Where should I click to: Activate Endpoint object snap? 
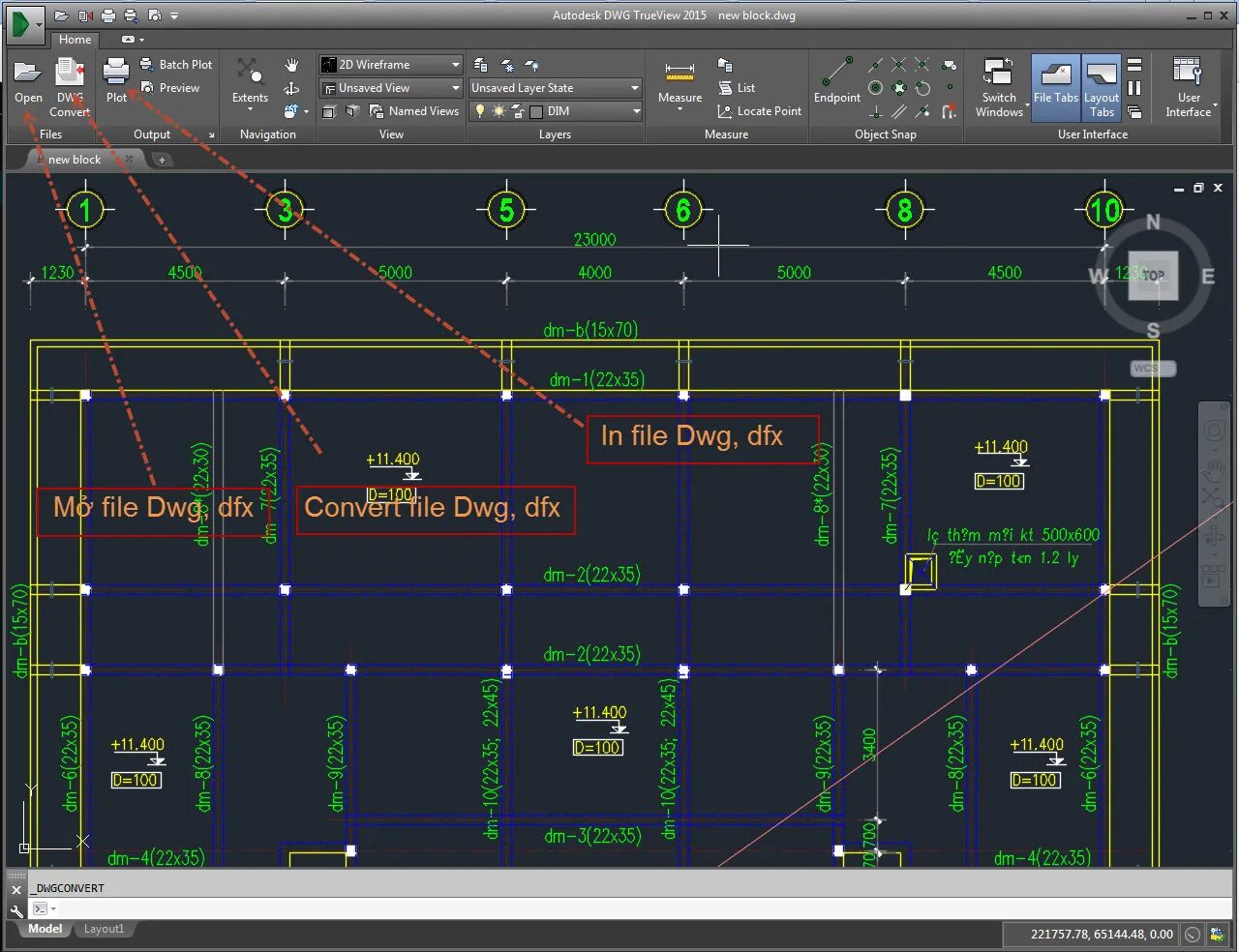pos(837,81)
